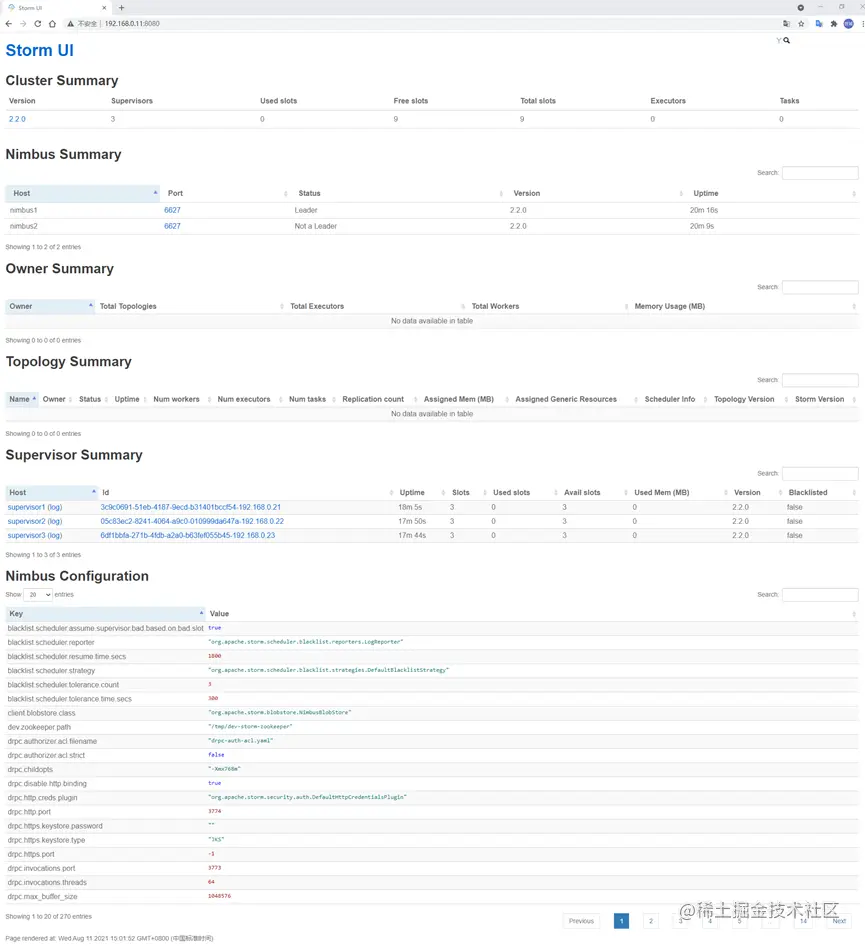The image size is (865, 946).
Task: Open the extensions puzzle icon
Action: pyautogui.click(x=834, y=24)
